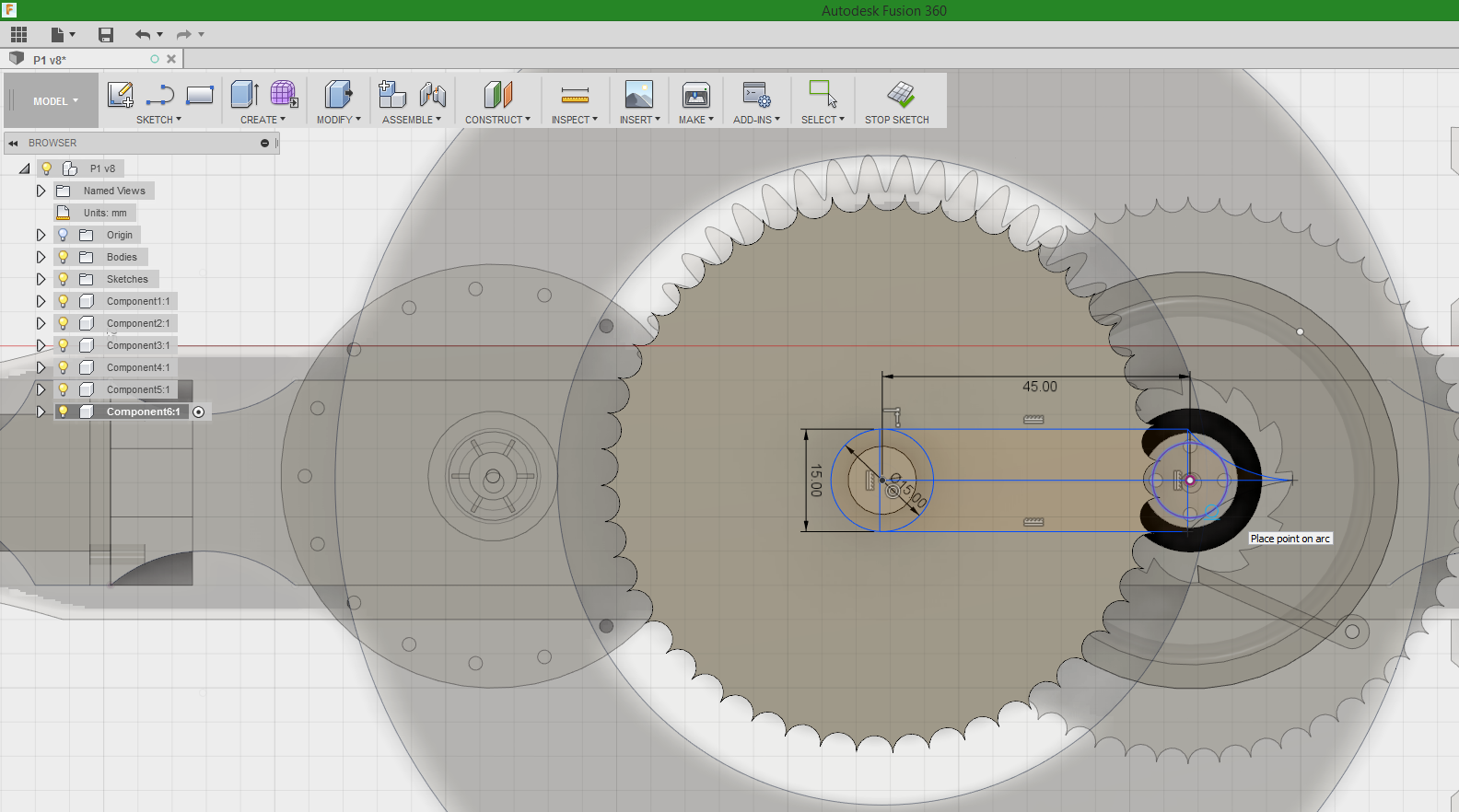Open the INSERT dropdown
Image resolution: width=1459 pixels, height=812 pixels.
click(x=639, y=120)
